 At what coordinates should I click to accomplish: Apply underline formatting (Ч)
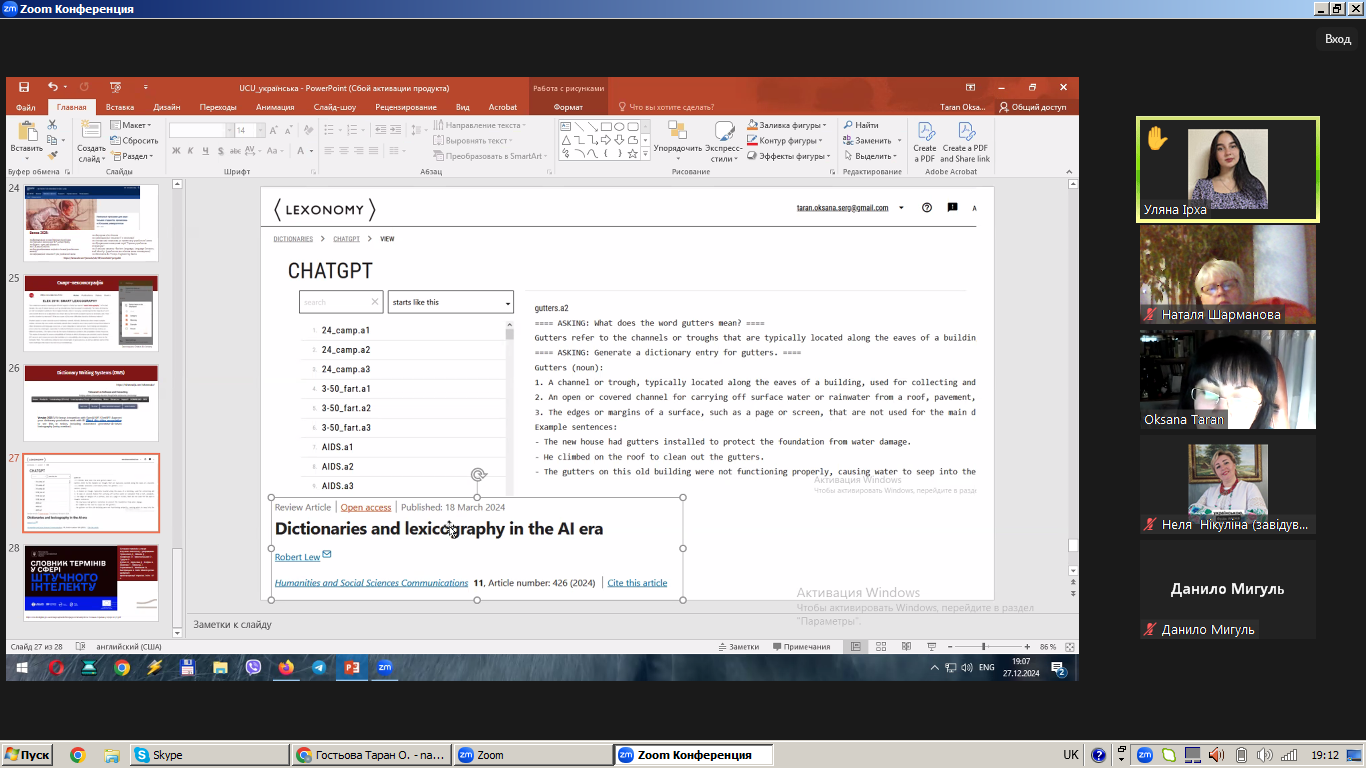pos(204,151)
